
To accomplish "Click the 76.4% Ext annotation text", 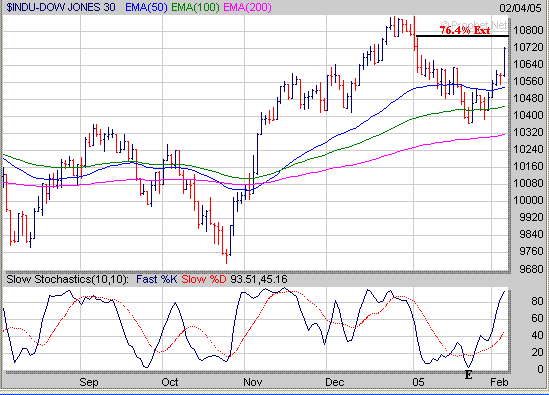I will click(x=465, y=30).
